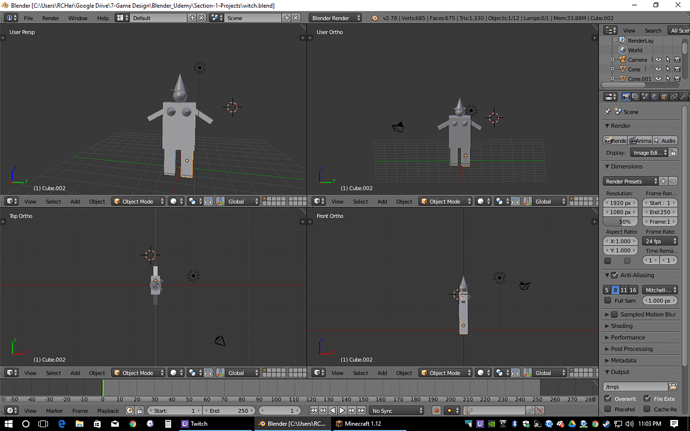This screenshot has height=431, width=690.
Task: Open the Scene properties tab icon
Action: [x=645, y=96]
